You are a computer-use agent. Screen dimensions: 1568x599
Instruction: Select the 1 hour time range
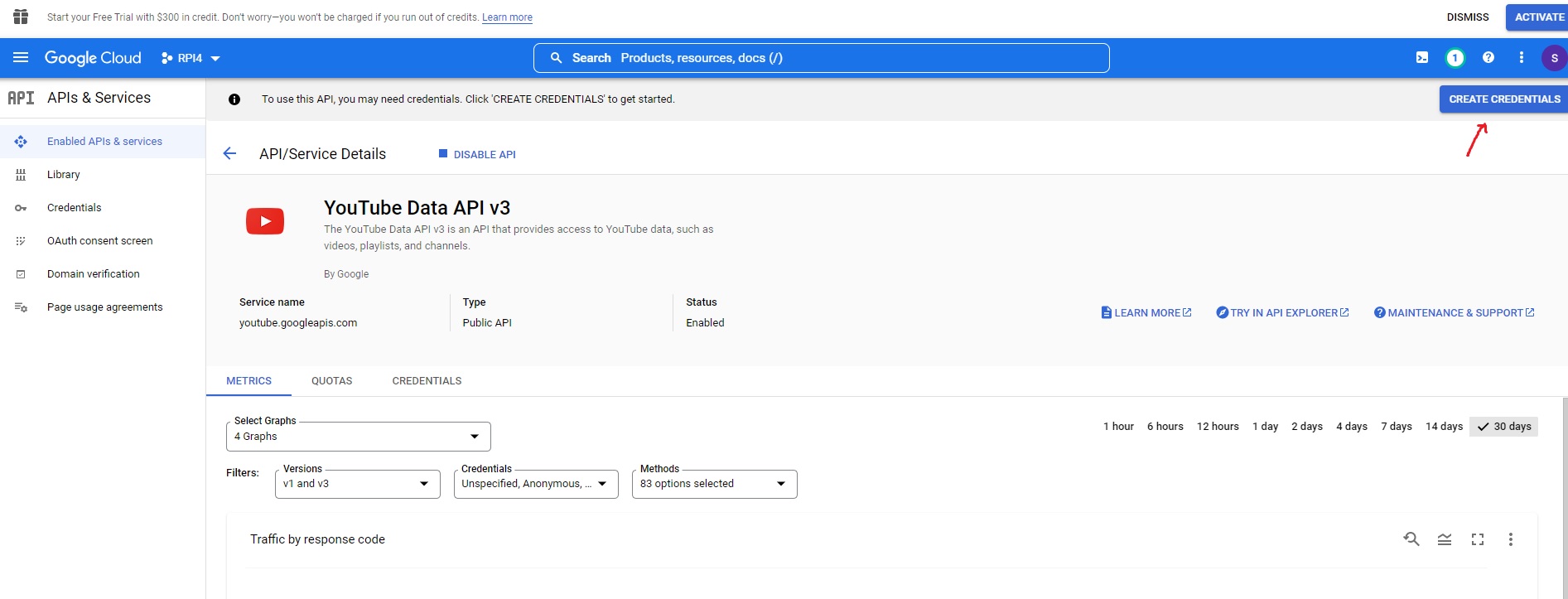click(x=1118, y=427)
